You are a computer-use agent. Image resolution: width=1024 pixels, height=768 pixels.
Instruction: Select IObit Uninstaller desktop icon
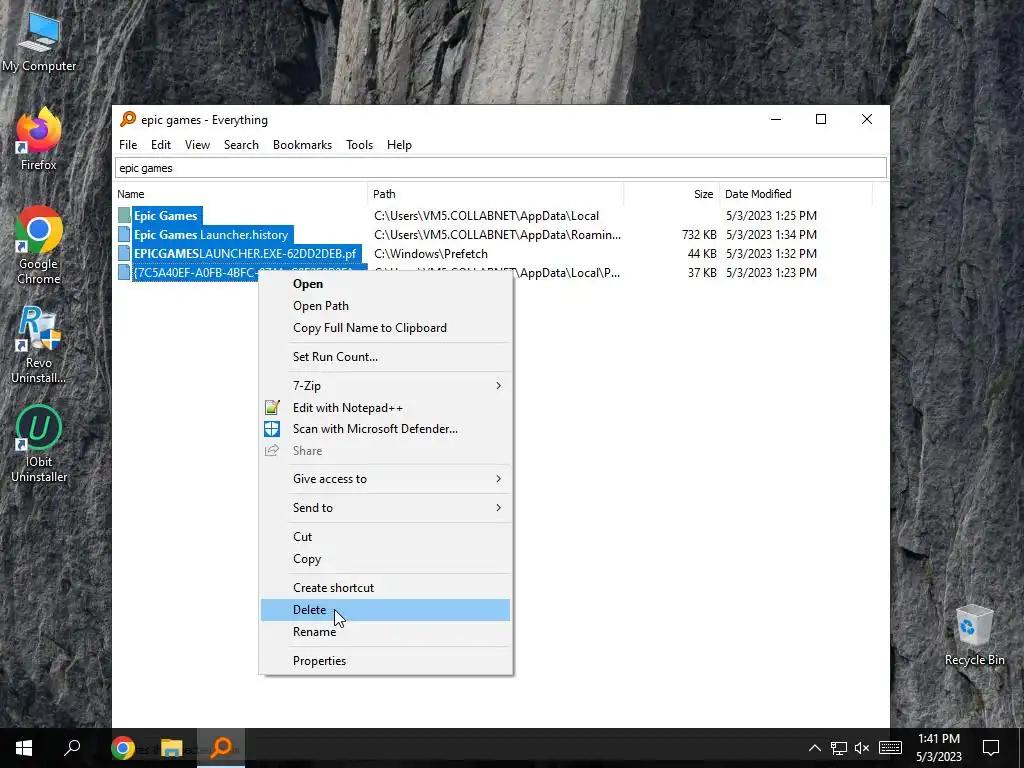[39, 444]
